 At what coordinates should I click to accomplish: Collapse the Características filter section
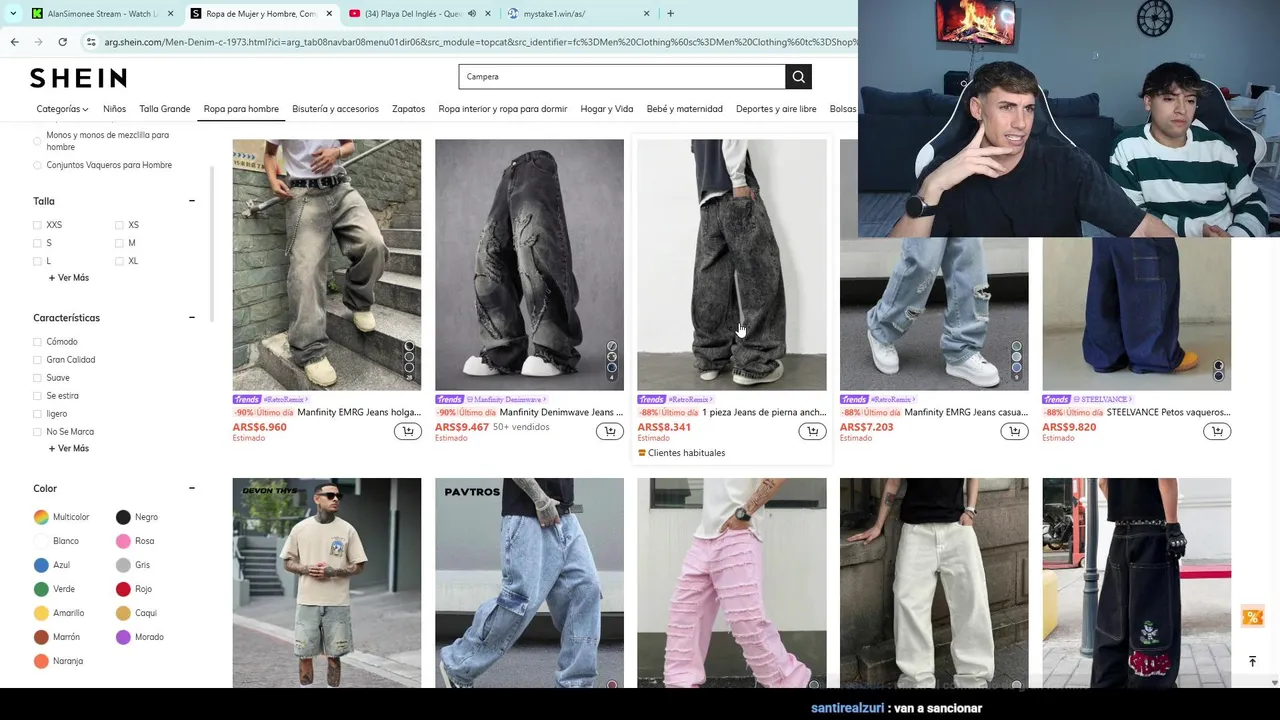[191, 318]
